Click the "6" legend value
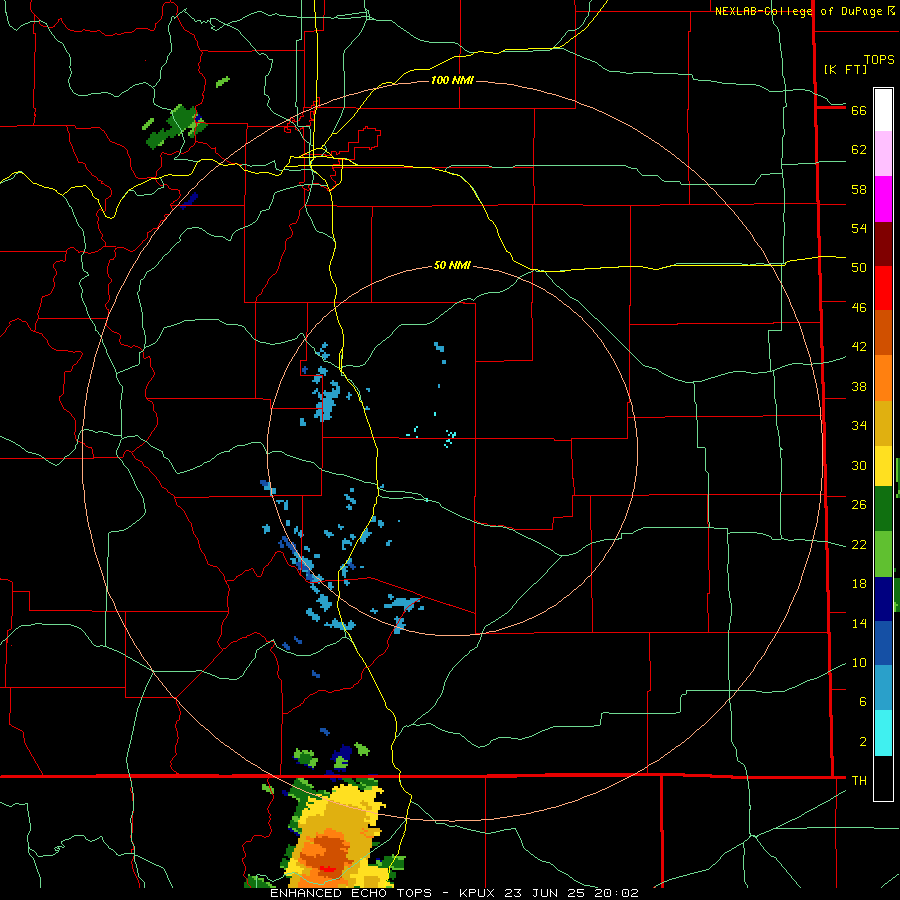The height and width of the screenshot is (900, 900). tap(863, 702)
